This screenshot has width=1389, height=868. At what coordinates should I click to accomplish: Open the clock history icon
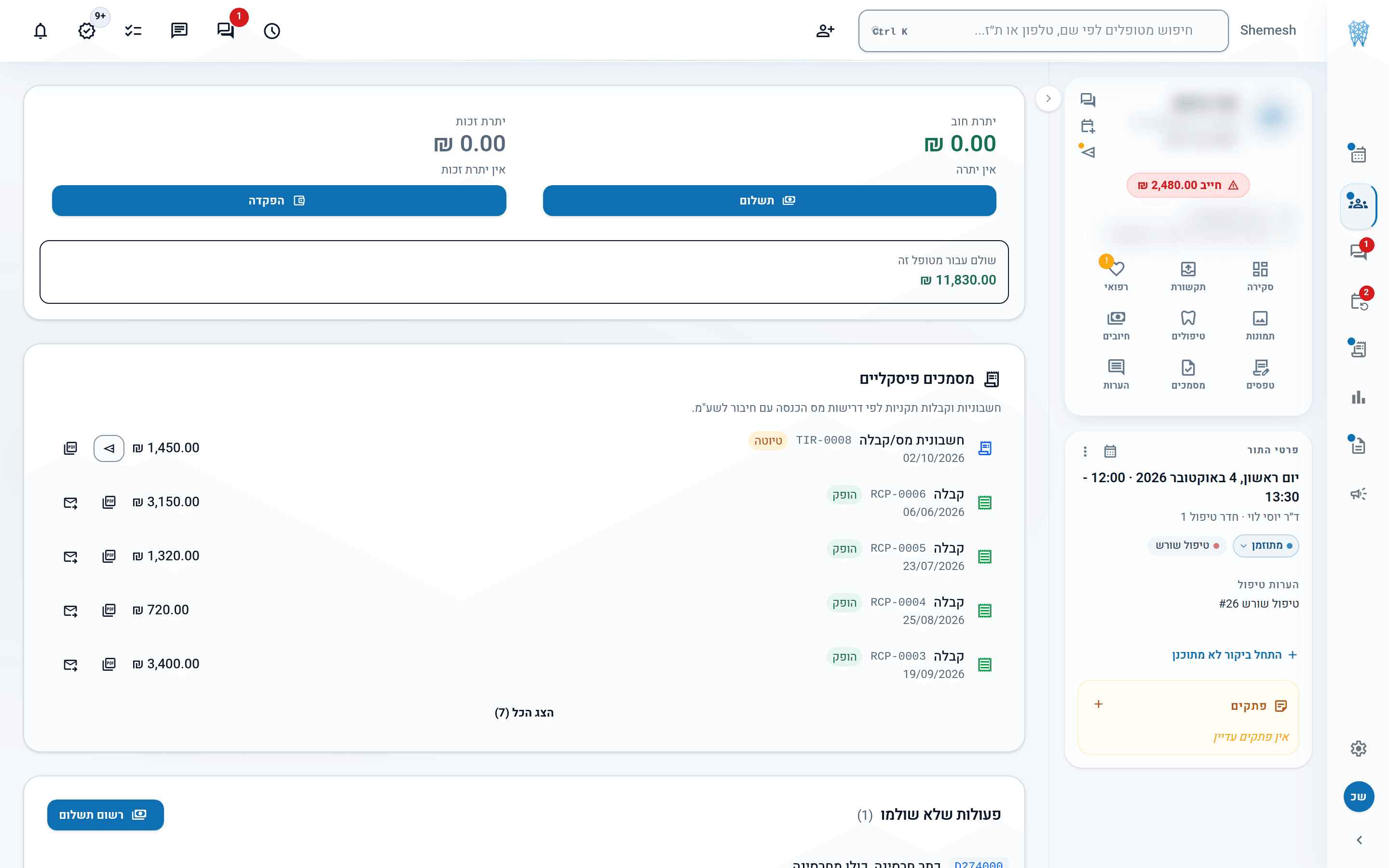click(x=272, y=30)
